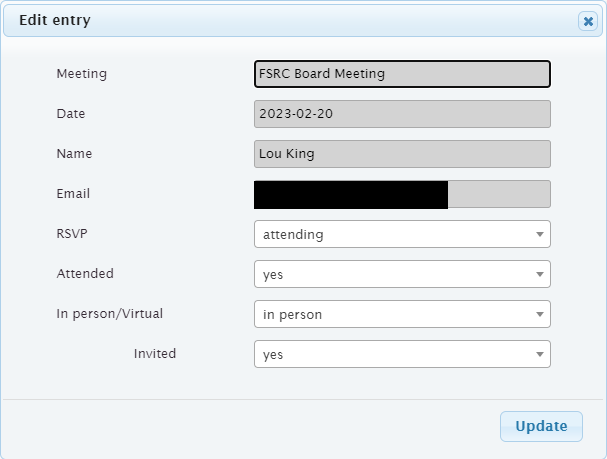Click the Invited label text
The height and width of the screenshot is (459, 607).
(x=155, y=353)
